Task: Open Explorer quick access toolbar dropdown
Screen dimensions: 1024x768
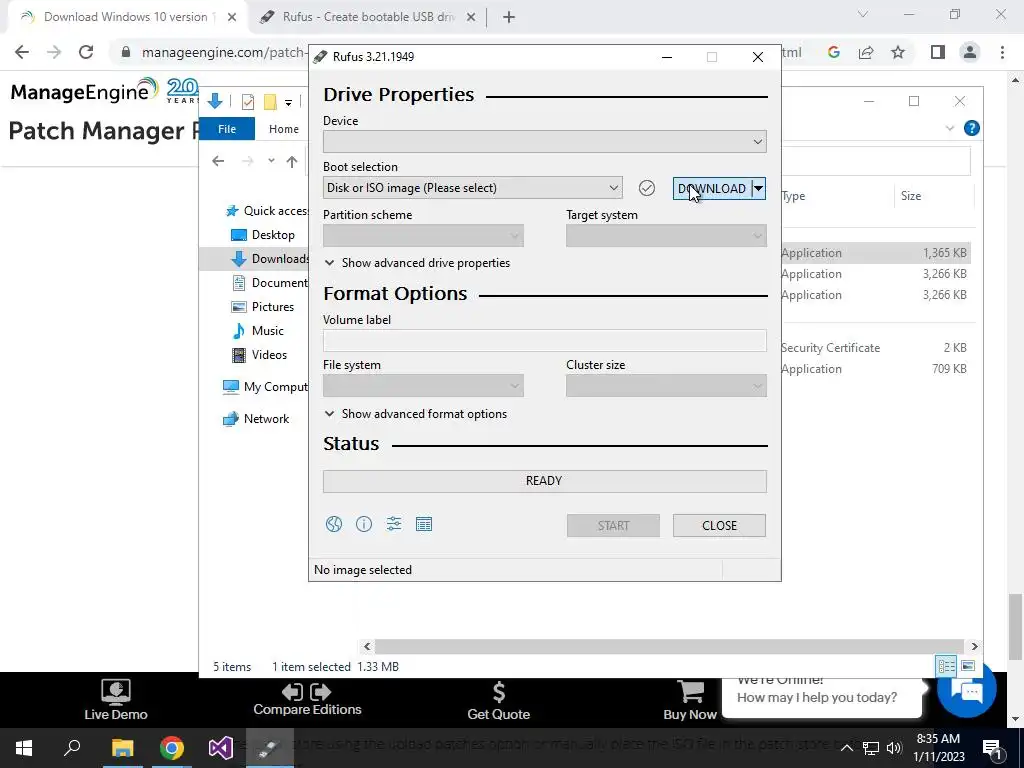Action: 288,102
